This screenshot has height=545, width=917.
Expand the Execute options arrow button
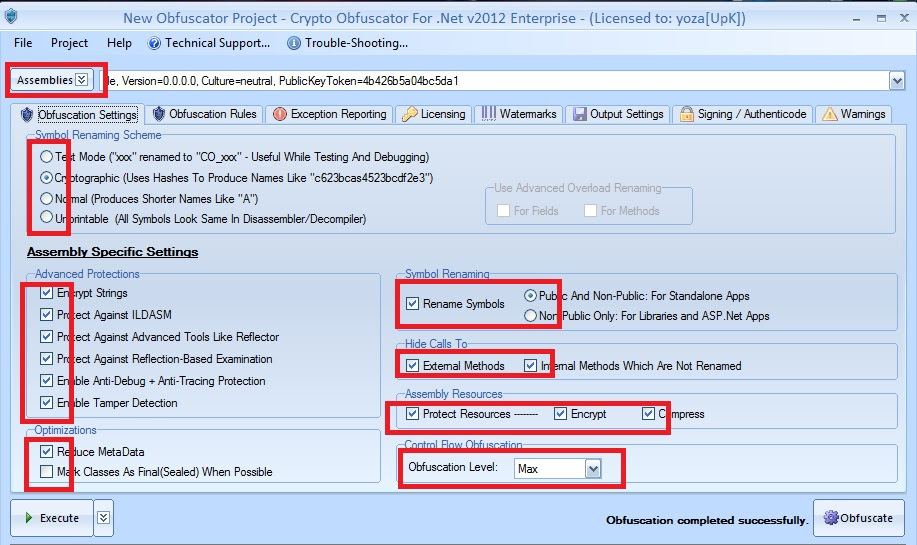pyautogui.click(x=104, y=518)
